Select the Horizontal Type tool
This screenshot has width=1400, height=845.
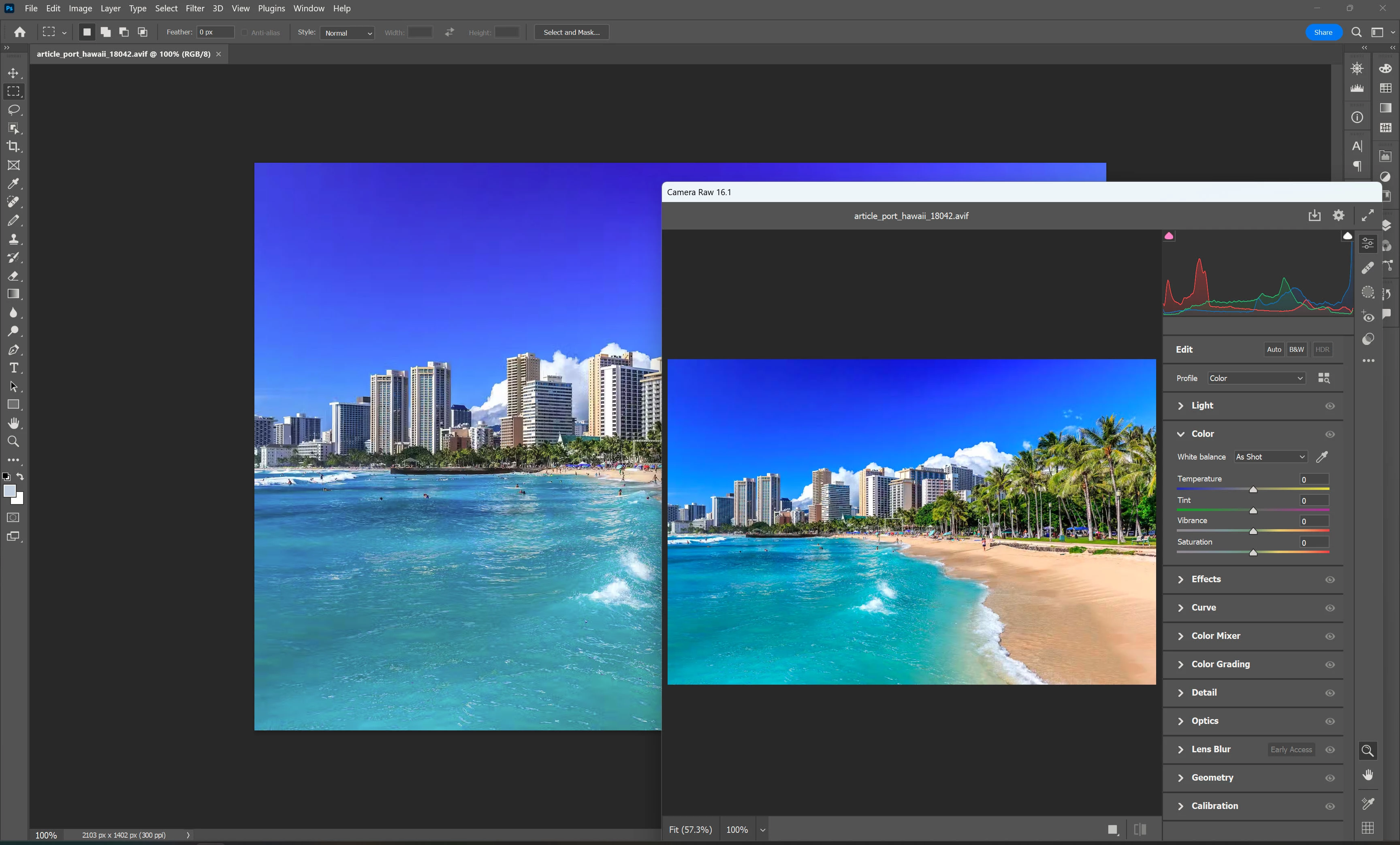14,368
